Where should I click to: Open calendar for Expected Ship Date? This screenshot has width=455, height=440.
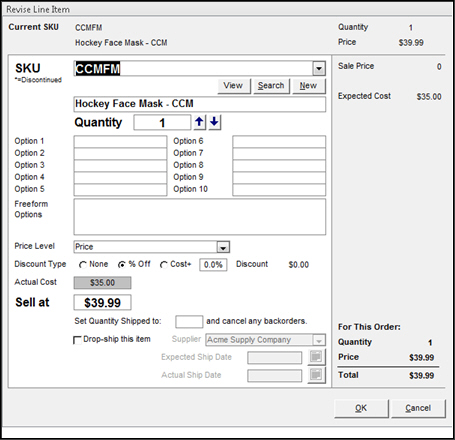click(316, 357)
